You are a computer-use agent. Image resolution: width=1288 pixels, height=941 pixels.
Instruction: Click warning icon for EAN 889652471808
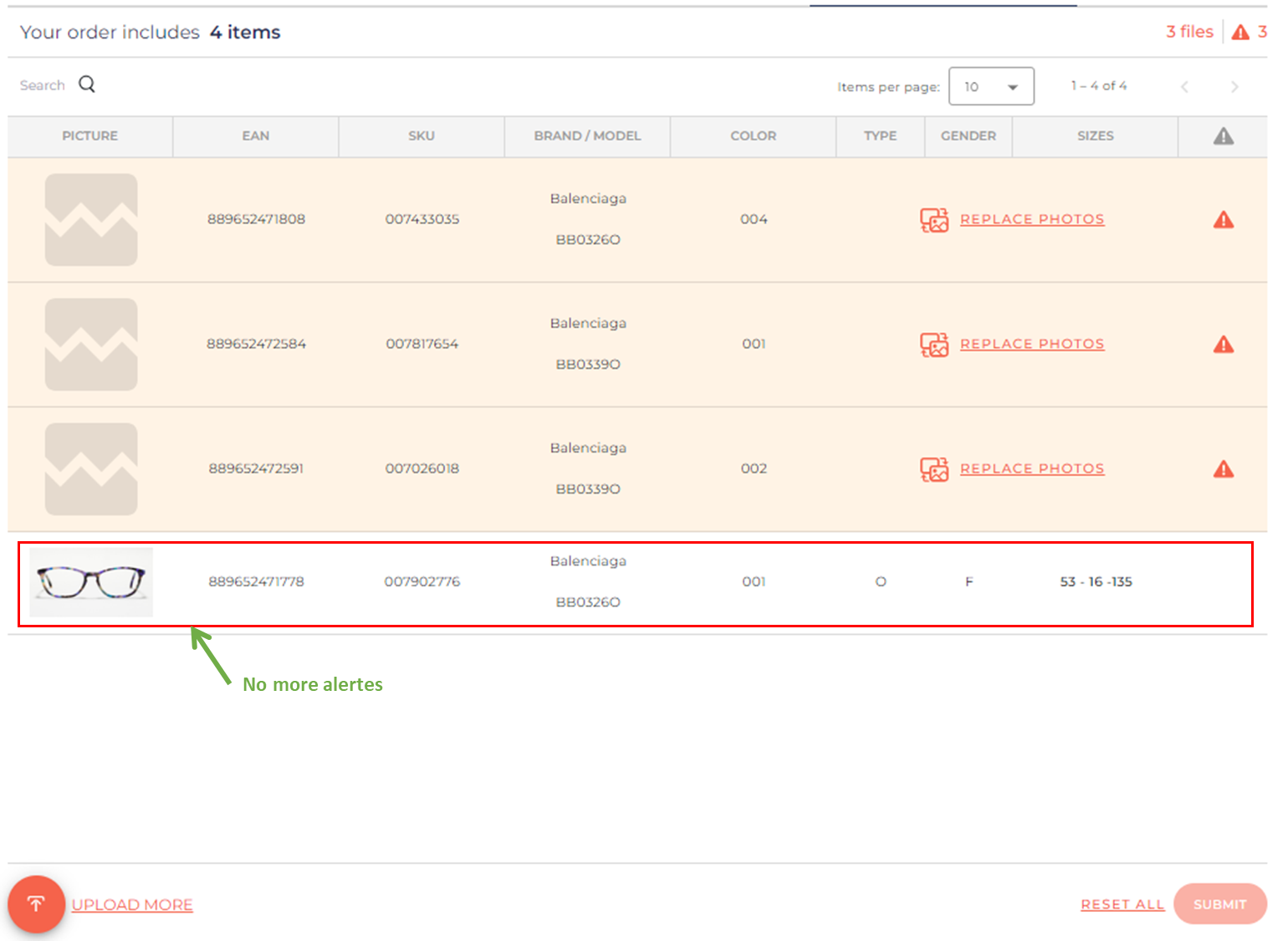click(1223, 220)
